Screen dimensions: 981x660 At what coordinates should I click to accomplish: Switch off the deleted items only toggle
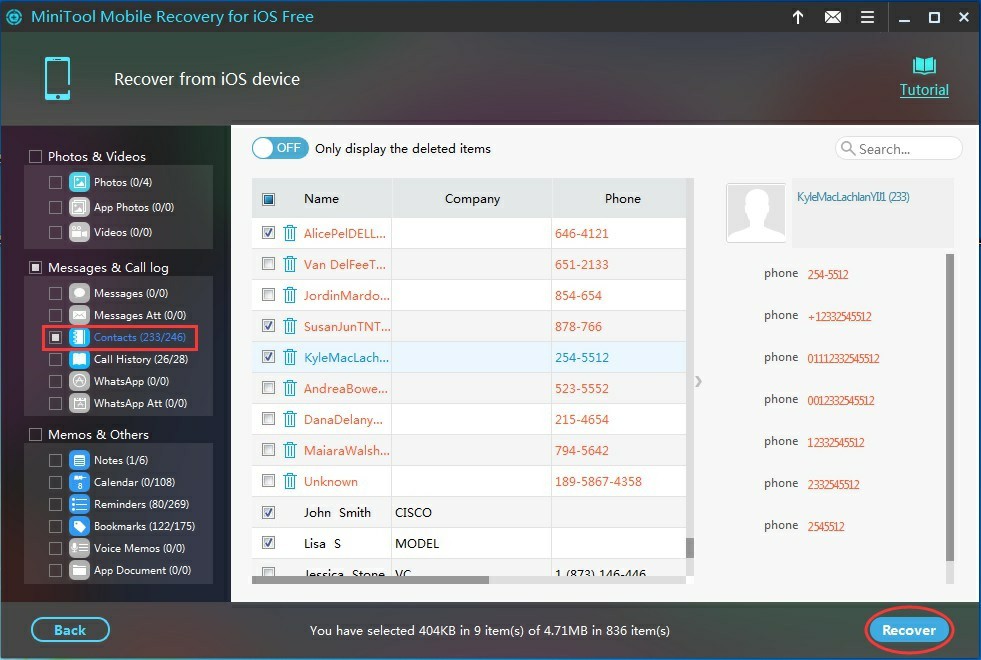tap(279, 147)
